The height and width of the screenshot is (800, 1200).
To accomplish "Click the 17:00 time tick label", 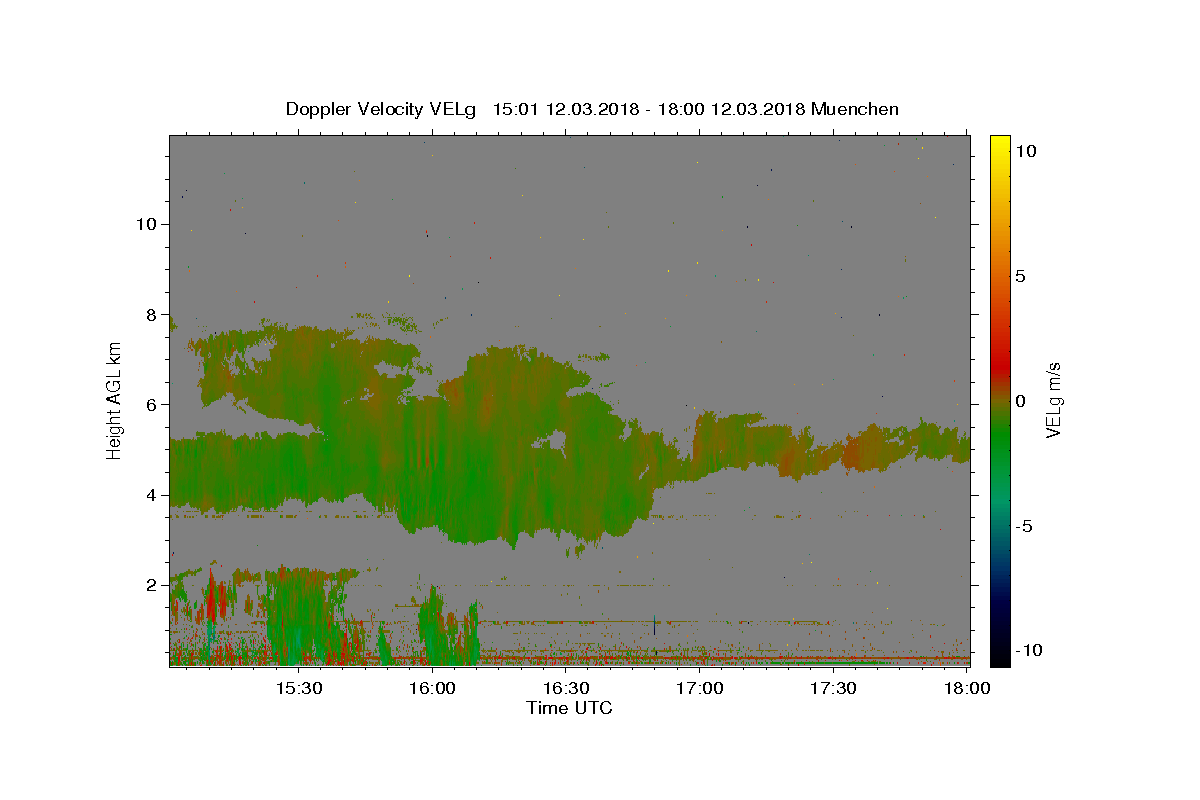I will coord(700,688).
